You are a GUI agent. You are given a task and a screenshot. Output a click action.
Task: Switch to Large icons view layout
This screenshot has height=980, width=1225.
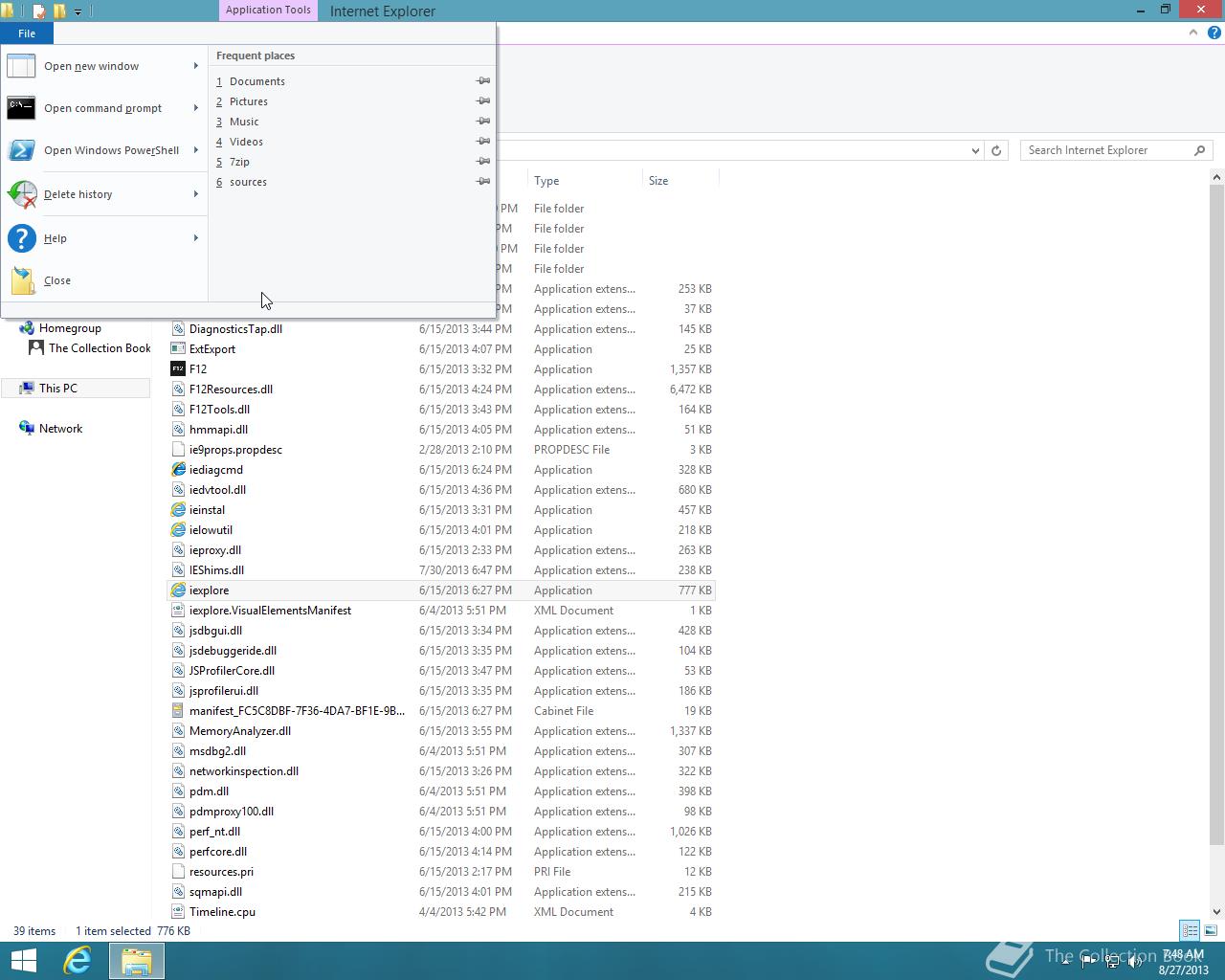click(1211, 930)
